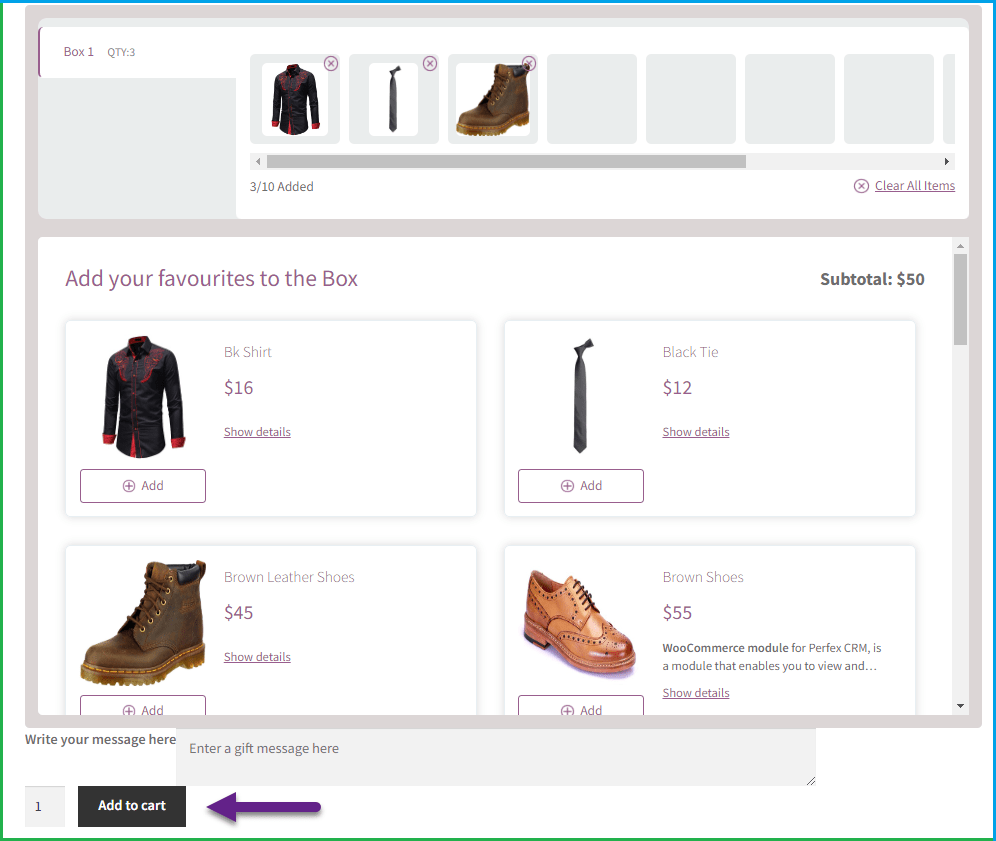
Task: Click the Add to cart button
Action: point(131,806)
